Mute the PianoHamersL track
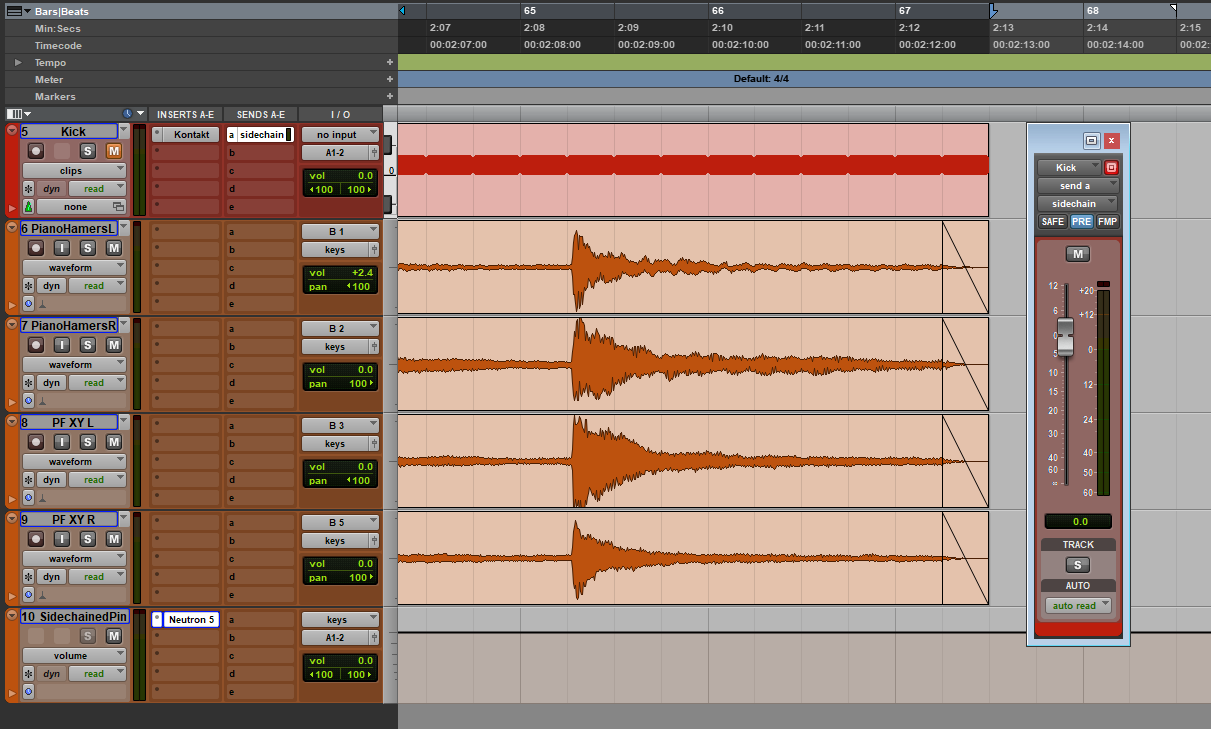The image size is (1211, 729). click(114, 248)
